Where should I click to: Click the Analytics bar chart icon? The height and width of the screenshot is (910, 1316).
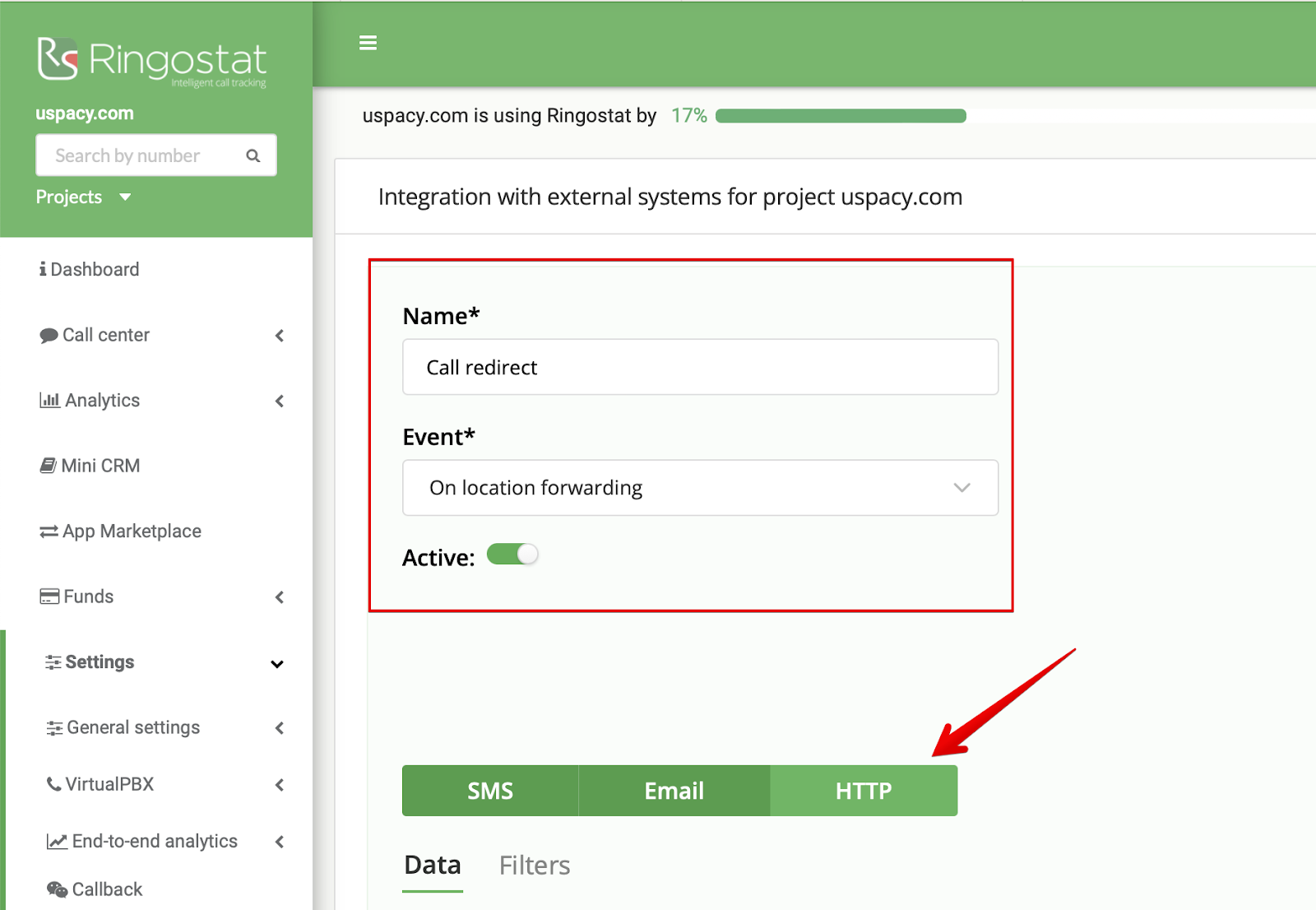[x=49, y=401]
